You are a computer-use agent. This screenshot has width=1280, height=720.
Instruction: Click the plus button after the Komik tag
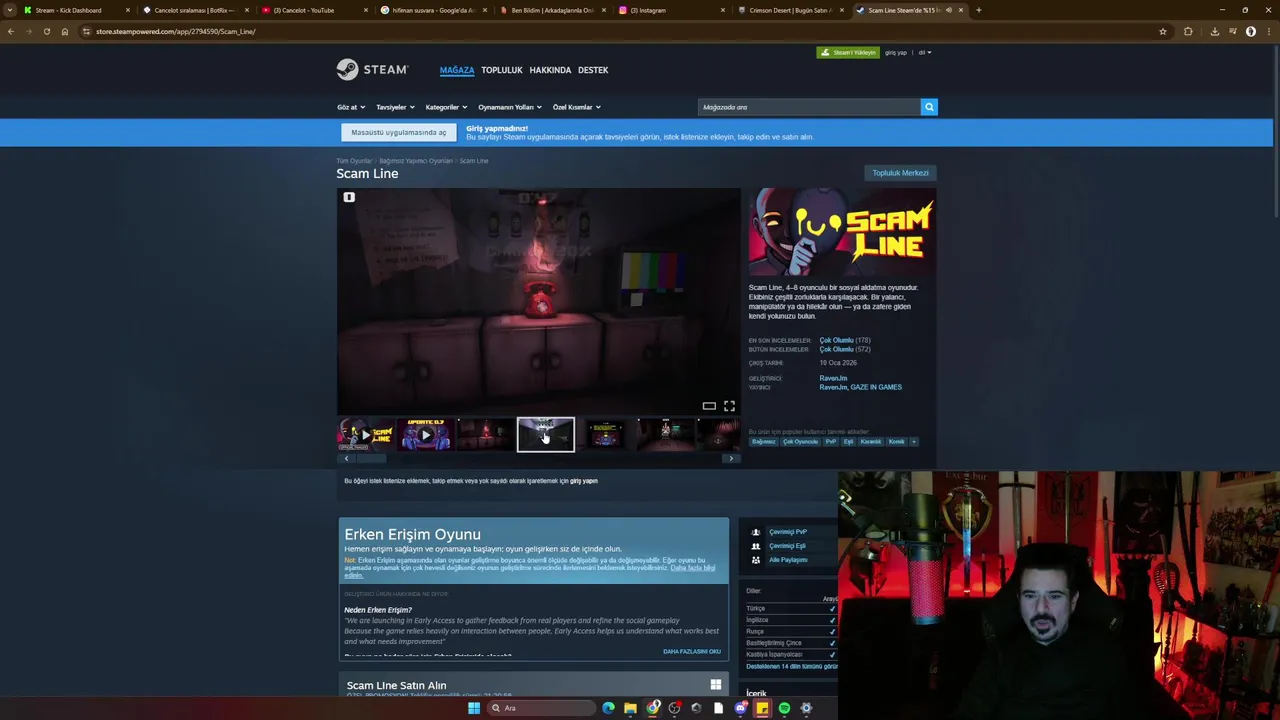[913, 441]
